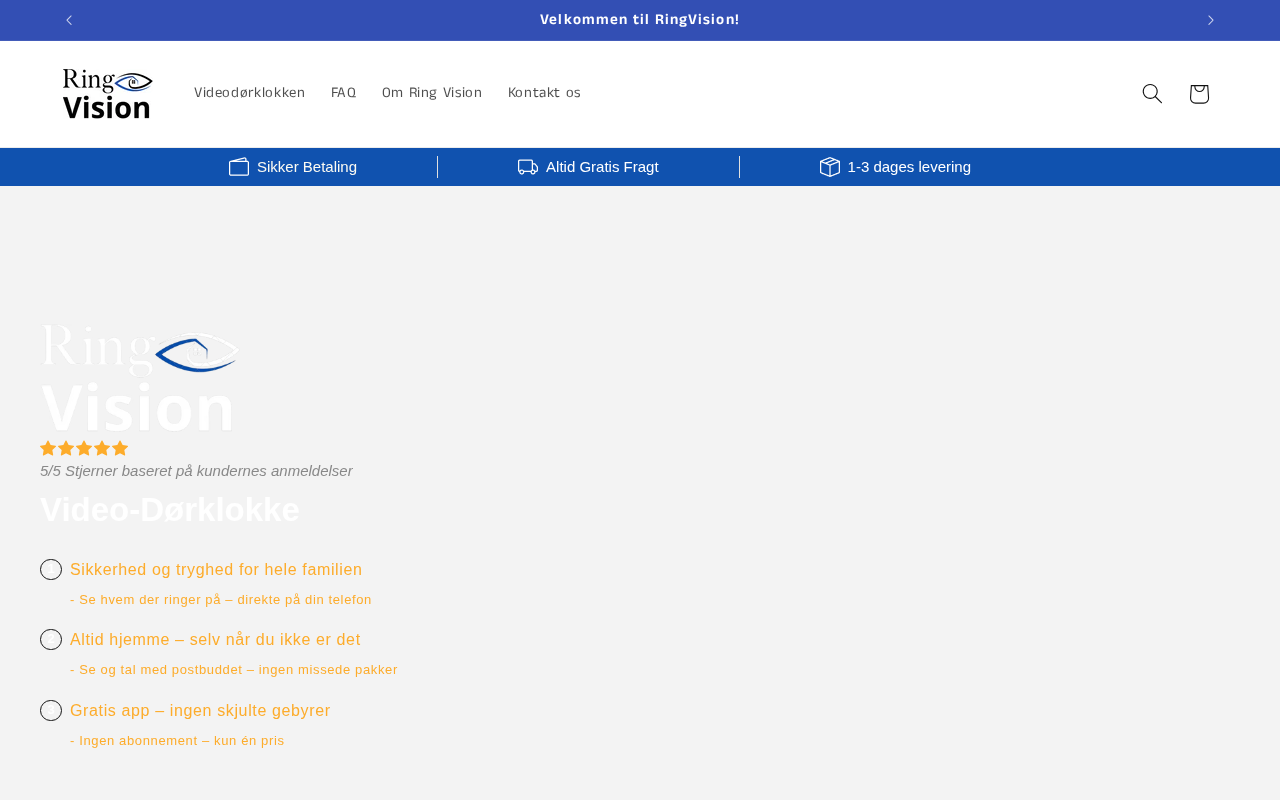
Task: Click the Sikker Betaling text
Action: 307,167
